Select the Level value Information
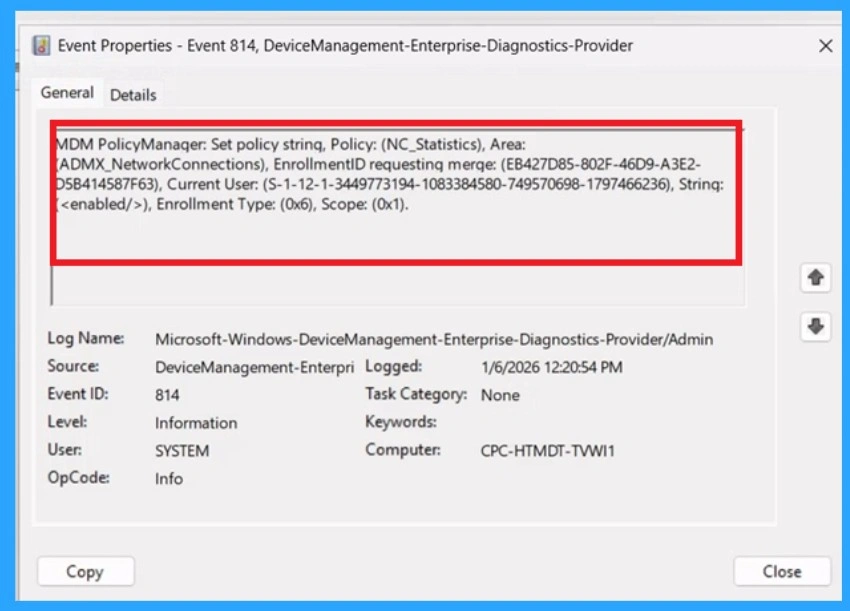This screenshot has width=850, height=611. [196, 423]
